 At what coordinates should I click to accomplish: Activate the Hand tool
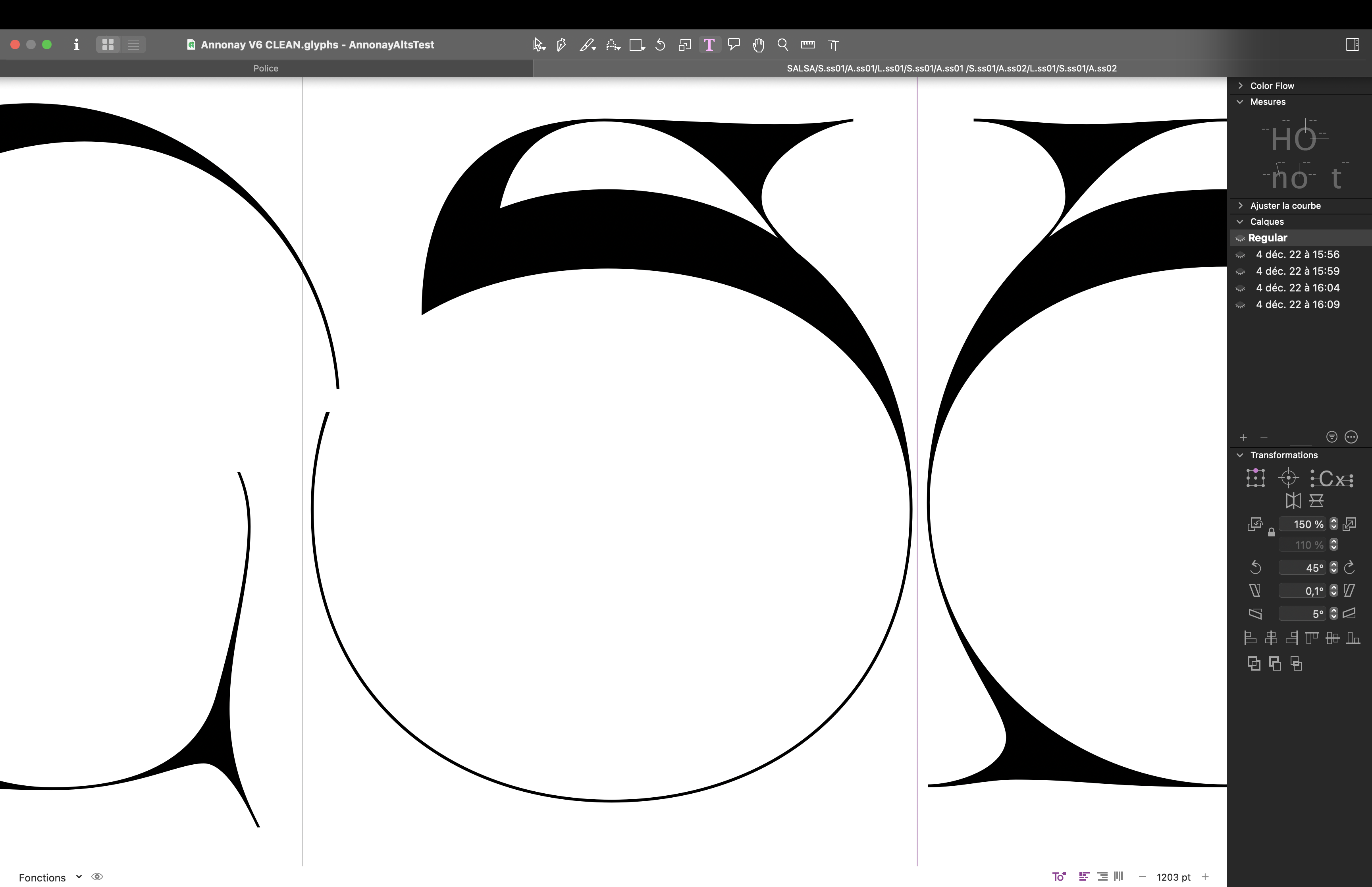point(758,45)
